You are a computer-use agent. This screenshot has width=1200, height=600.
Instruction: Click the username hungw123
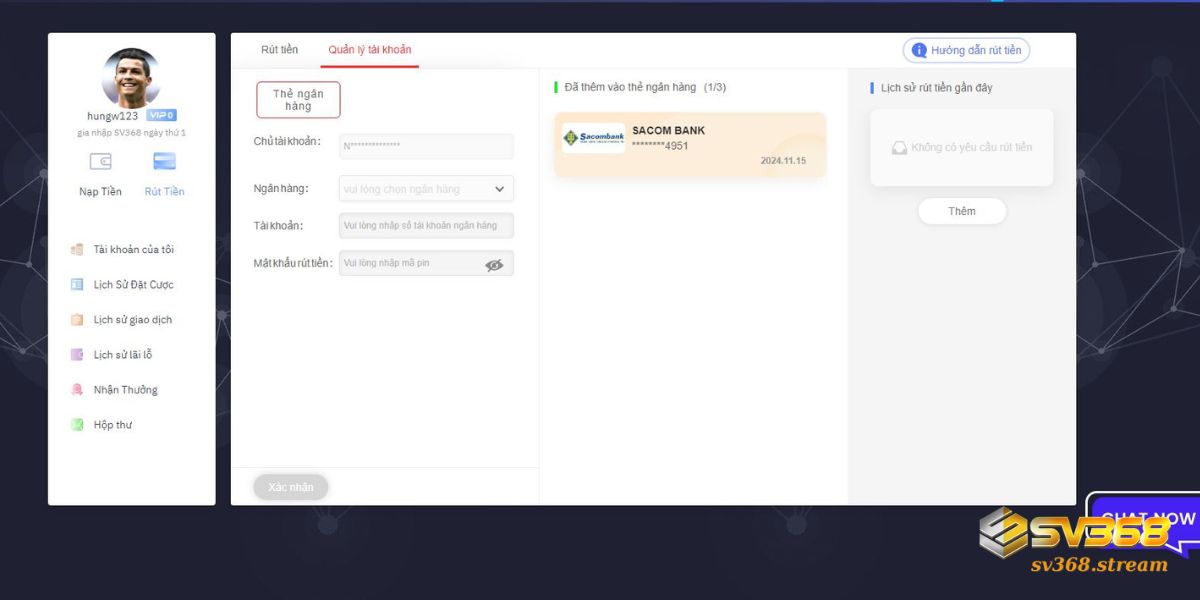113,116
